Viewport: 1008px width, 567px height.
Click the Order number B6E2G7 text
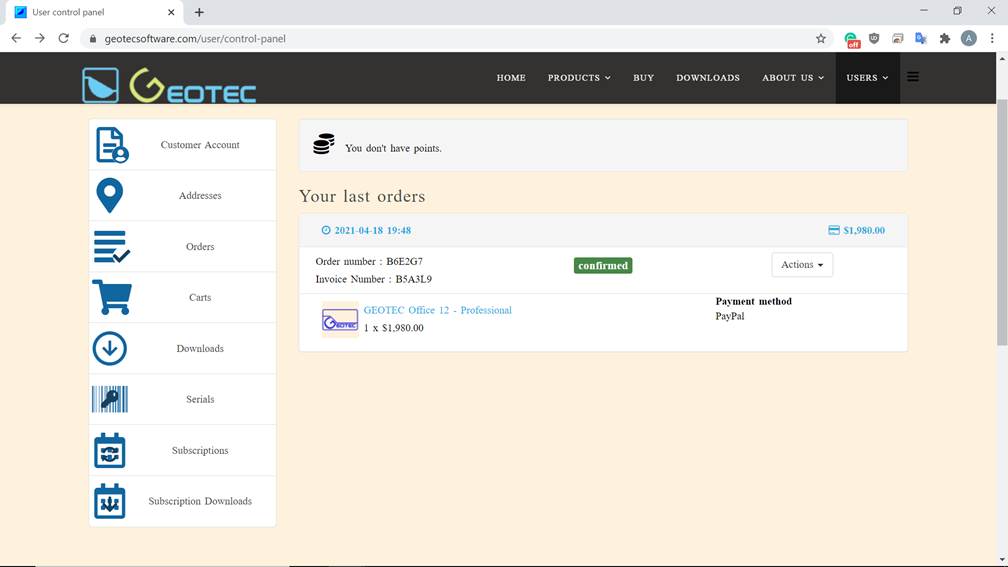click(369, 262)
